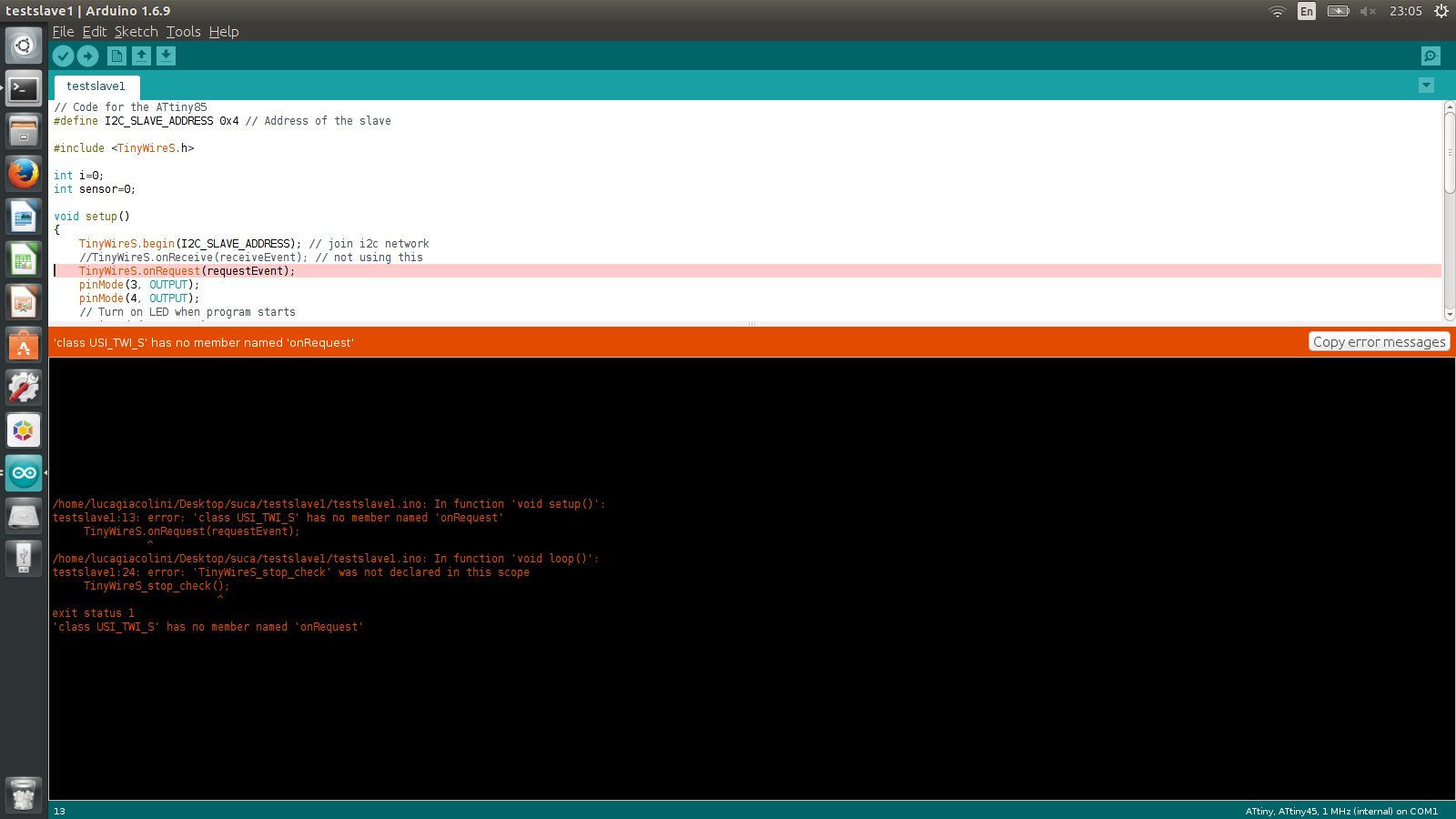This screenshot has height=819, width=1456.
Task: Click the 23:05 clock
Action: (1405, 11)
